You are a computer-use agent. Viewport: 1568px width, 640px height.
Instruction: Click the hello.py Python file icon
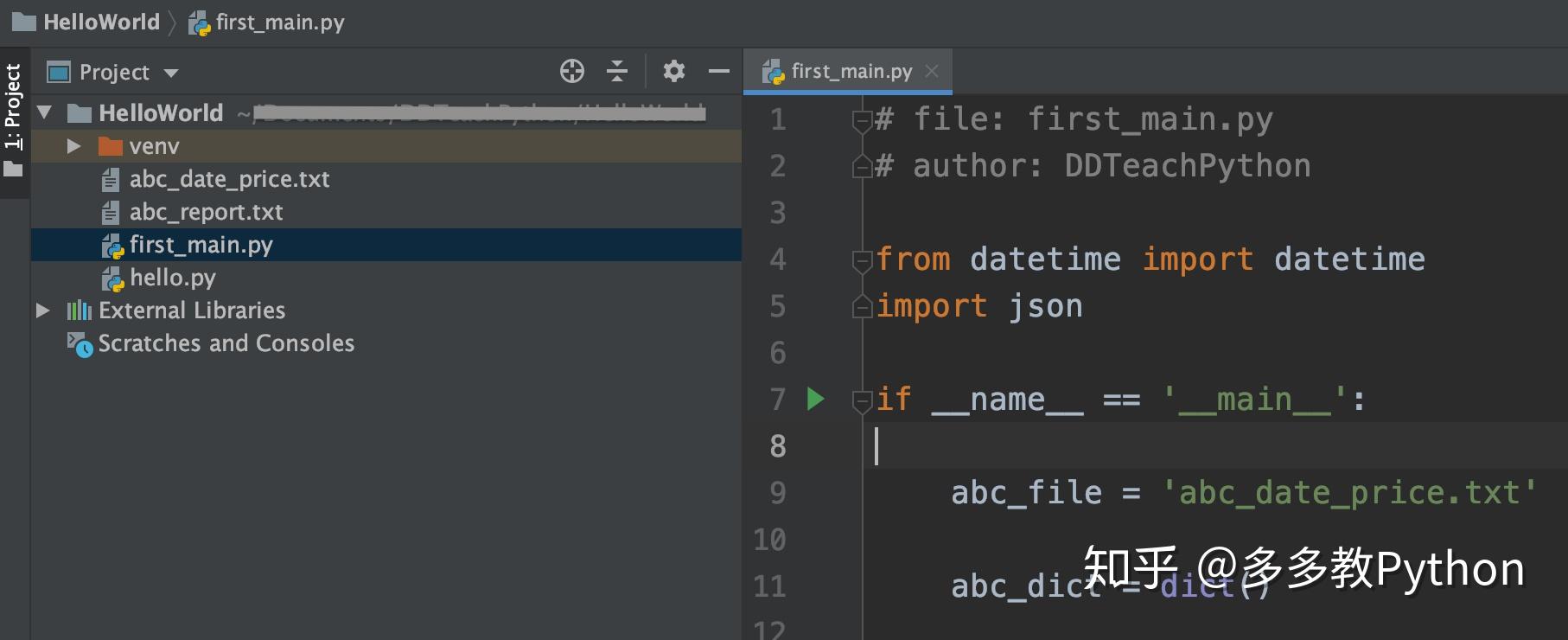(112, 278)
